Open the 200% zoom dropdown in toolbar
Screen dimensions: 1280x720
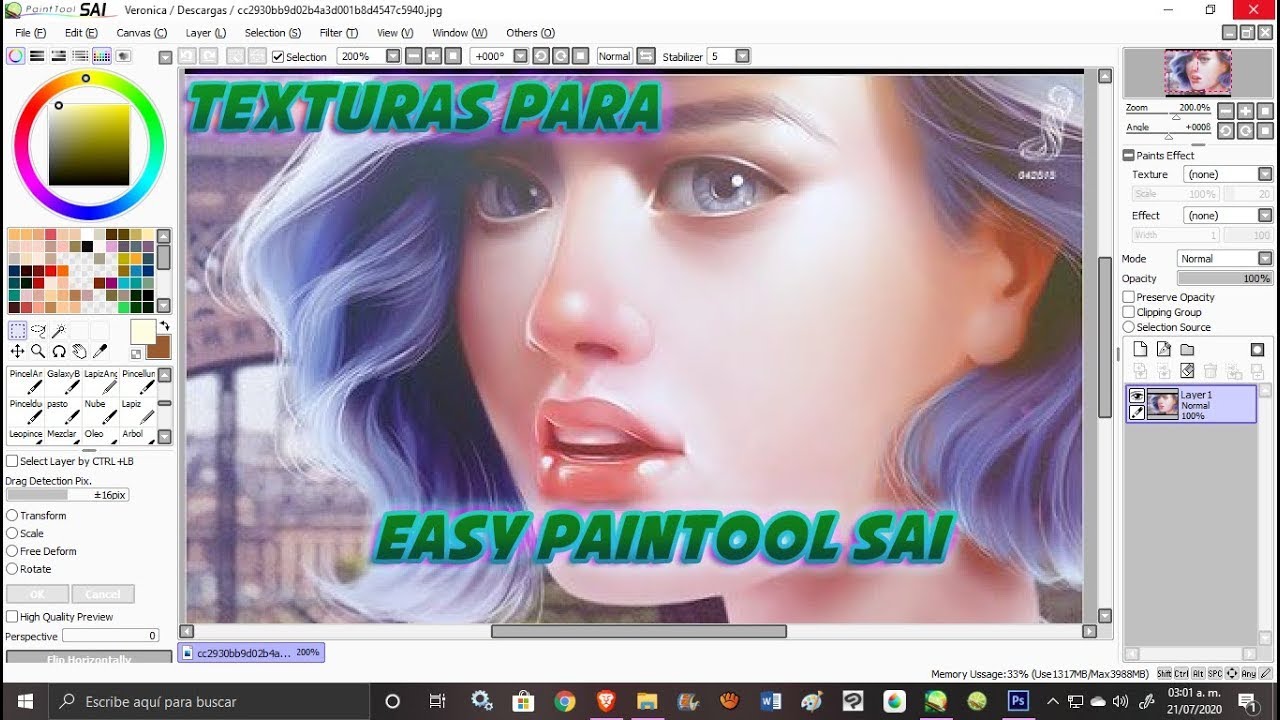(393, 56)
